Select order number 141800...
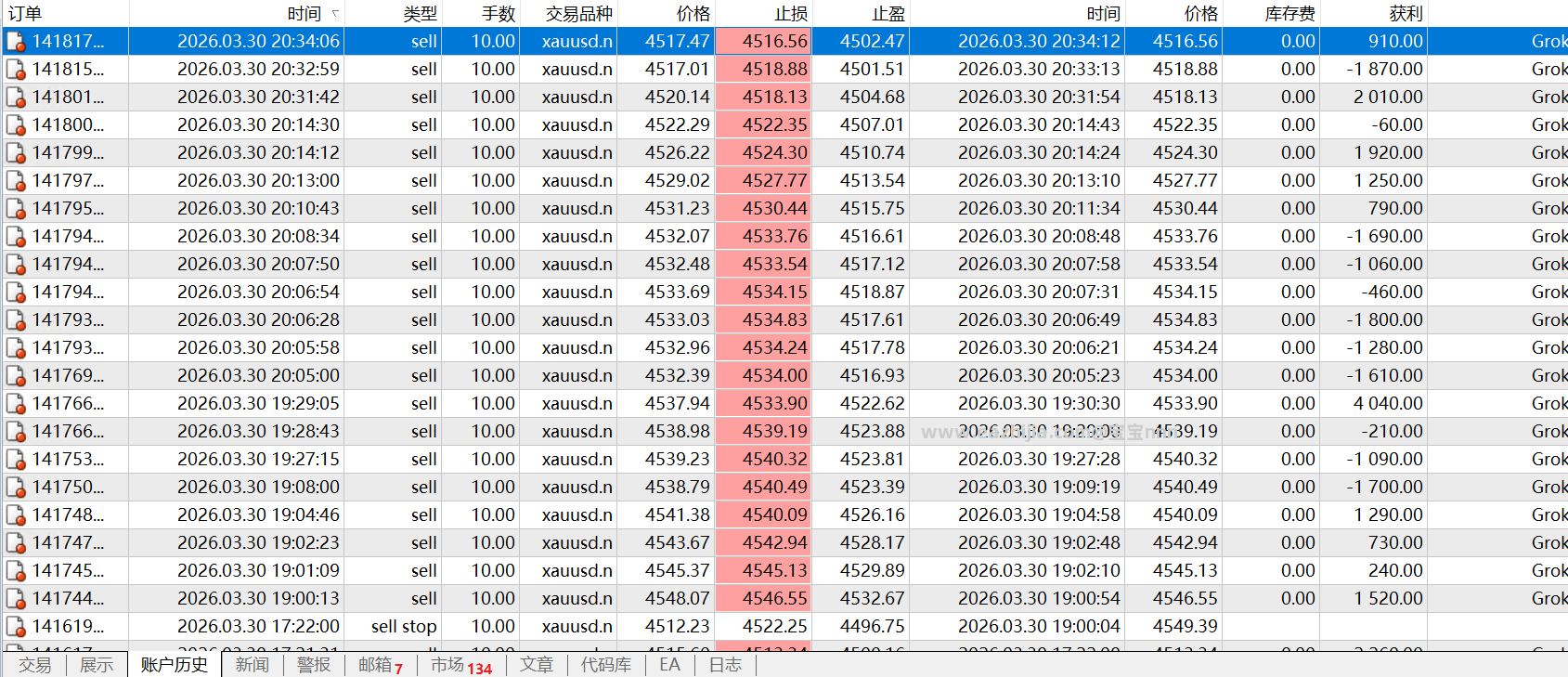Screen dimensions: 1568x677 tap(68, 125)
